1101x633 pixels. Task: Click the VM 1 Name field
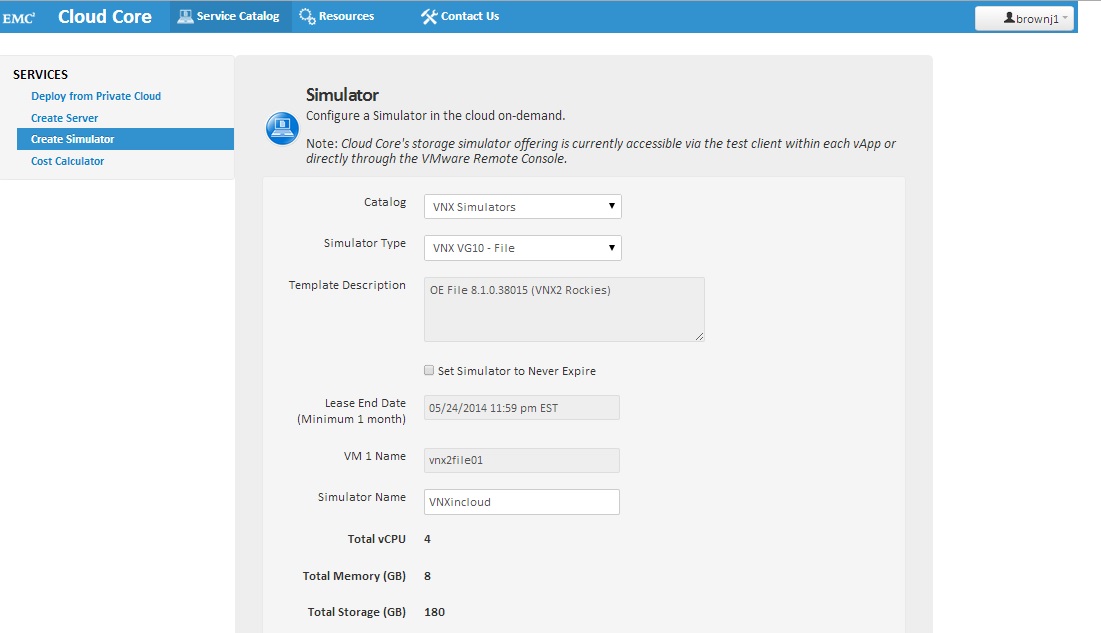pyautogui.click(x=522, y=460)
